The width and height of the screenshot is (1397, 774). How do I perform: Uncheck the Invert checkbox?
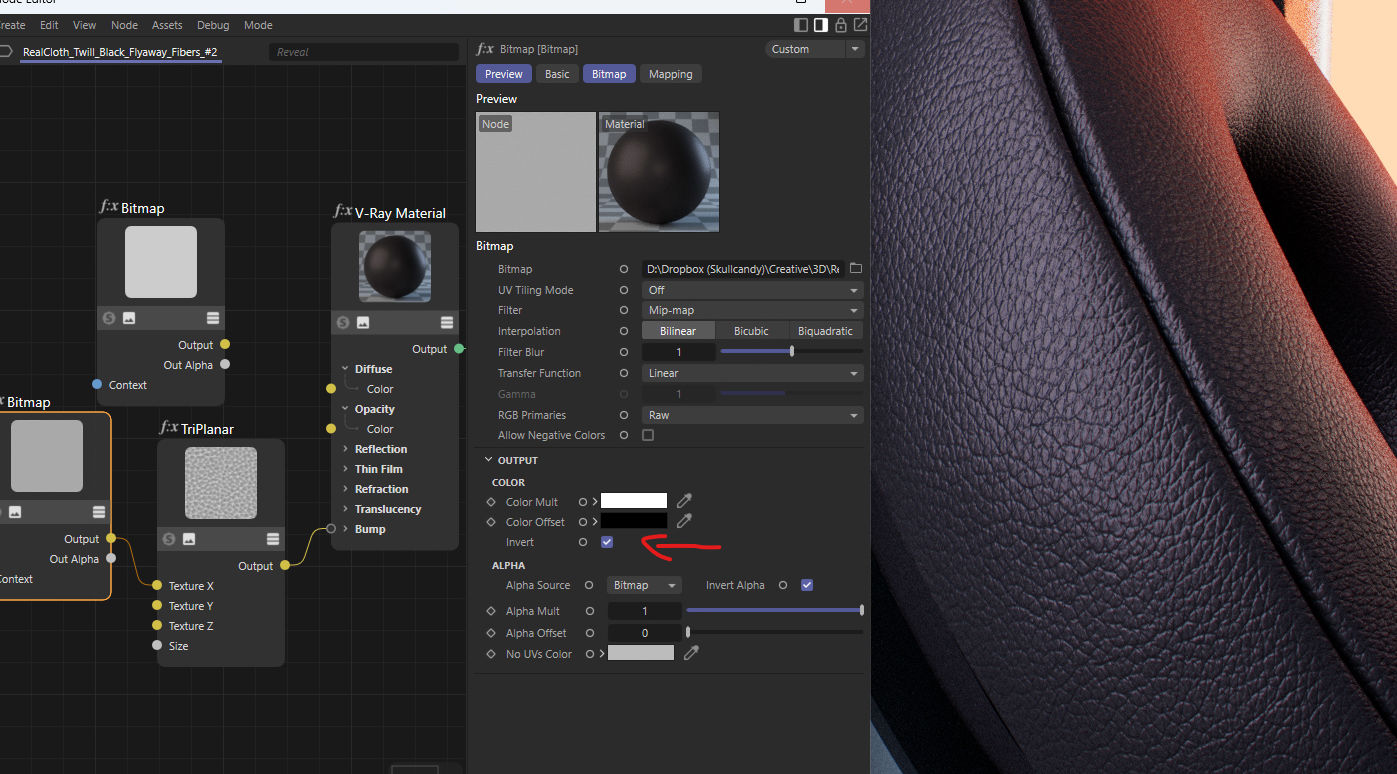tap(607, 542)
